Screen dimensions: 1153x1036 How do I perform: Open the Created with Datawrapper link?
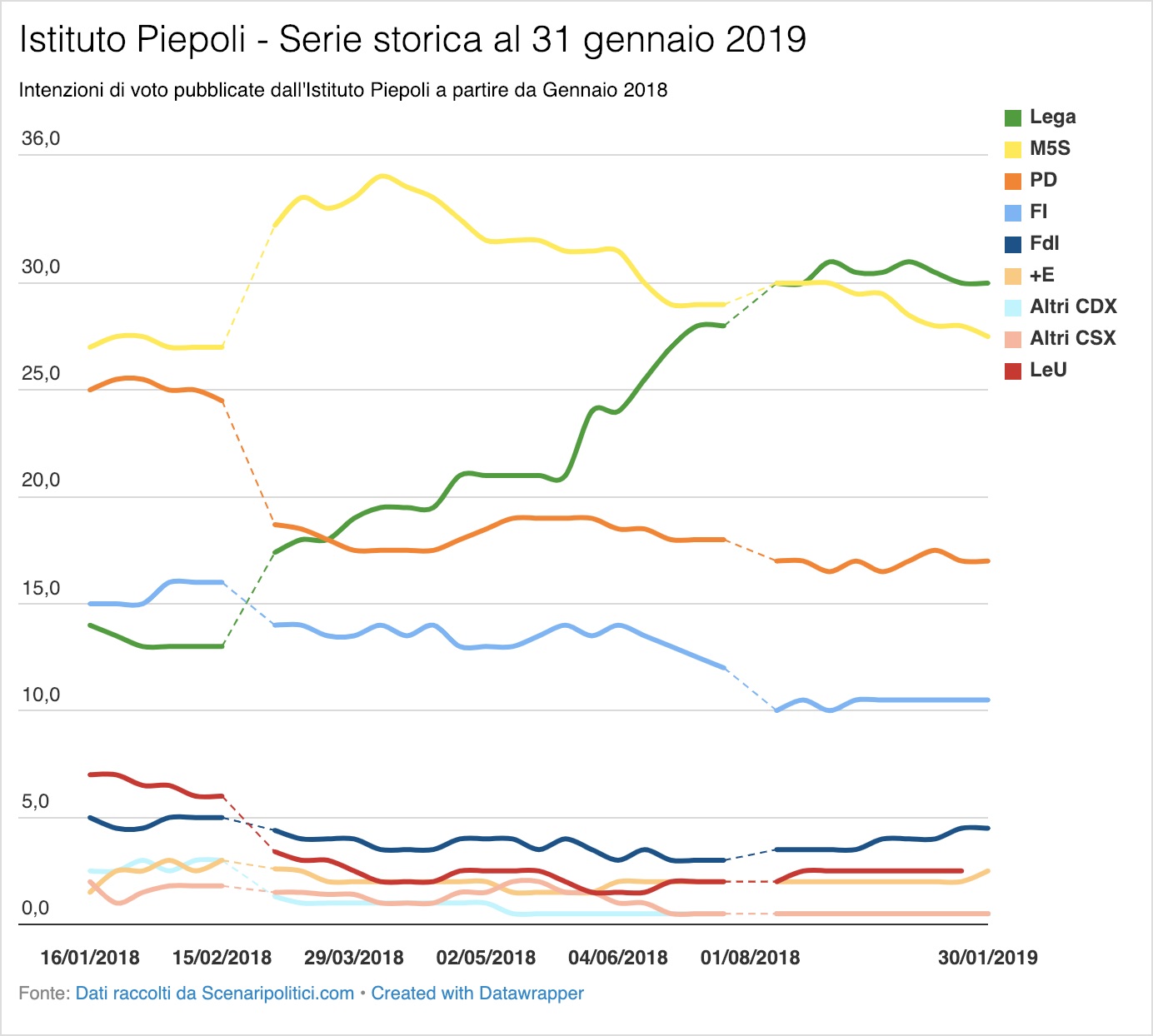click(x=477, y=994)
